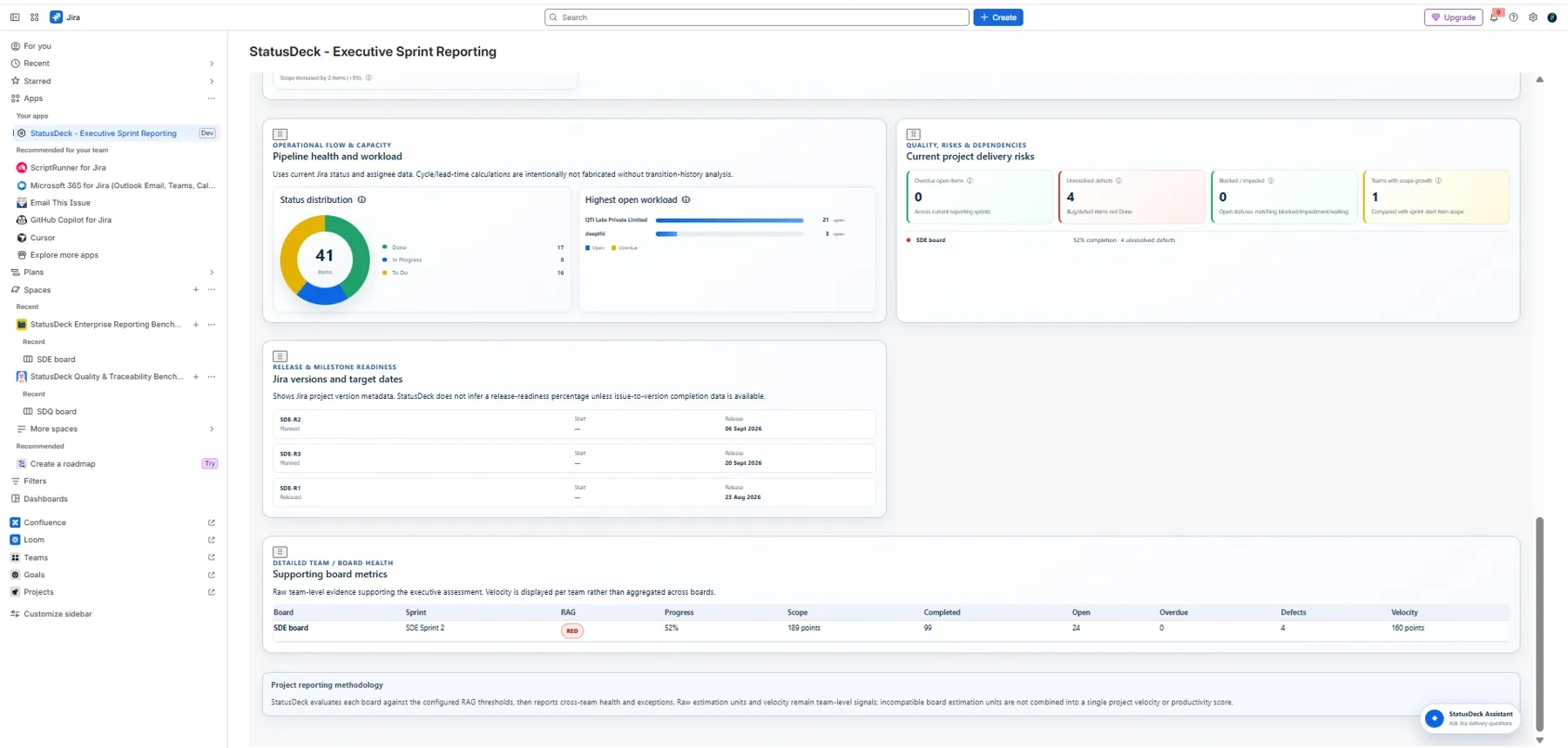Open Apps more-options ellipsis
This screenshot has width=1568, height=748.
tap(212, 98)
